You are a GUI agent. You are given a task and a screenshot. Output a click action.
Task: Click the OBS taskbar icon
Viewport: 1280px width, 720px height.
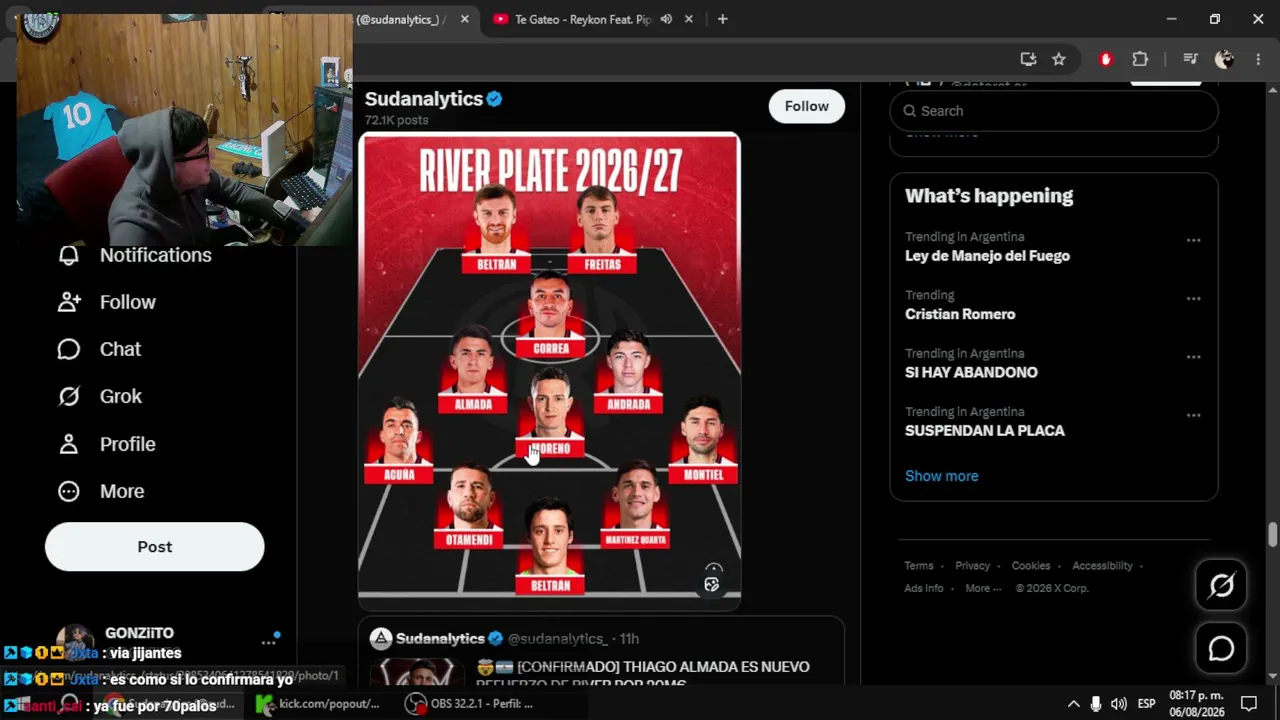(x=415, y=703)
